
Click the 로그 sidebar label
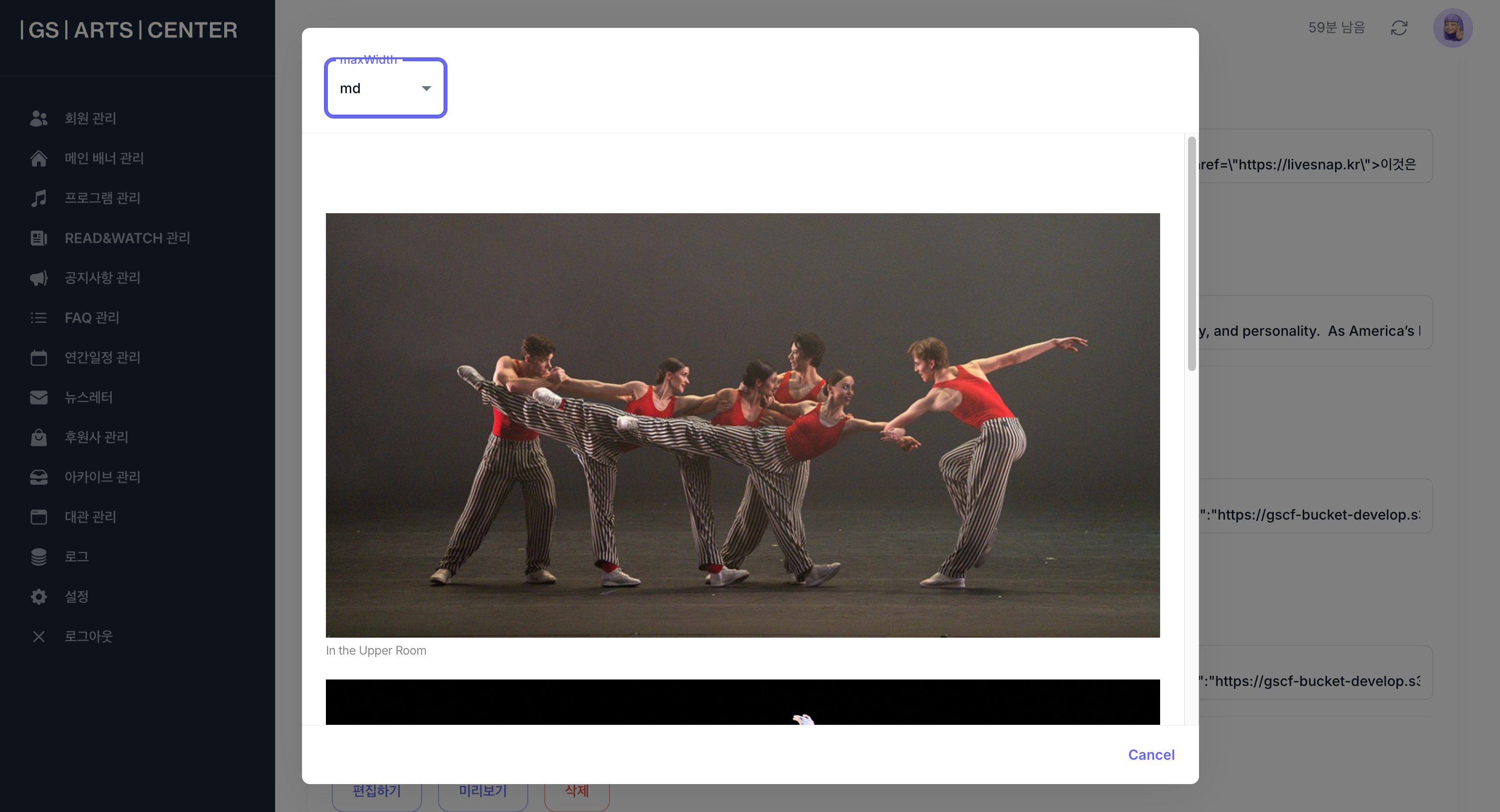pyautogui.click(x=76, y=556)
